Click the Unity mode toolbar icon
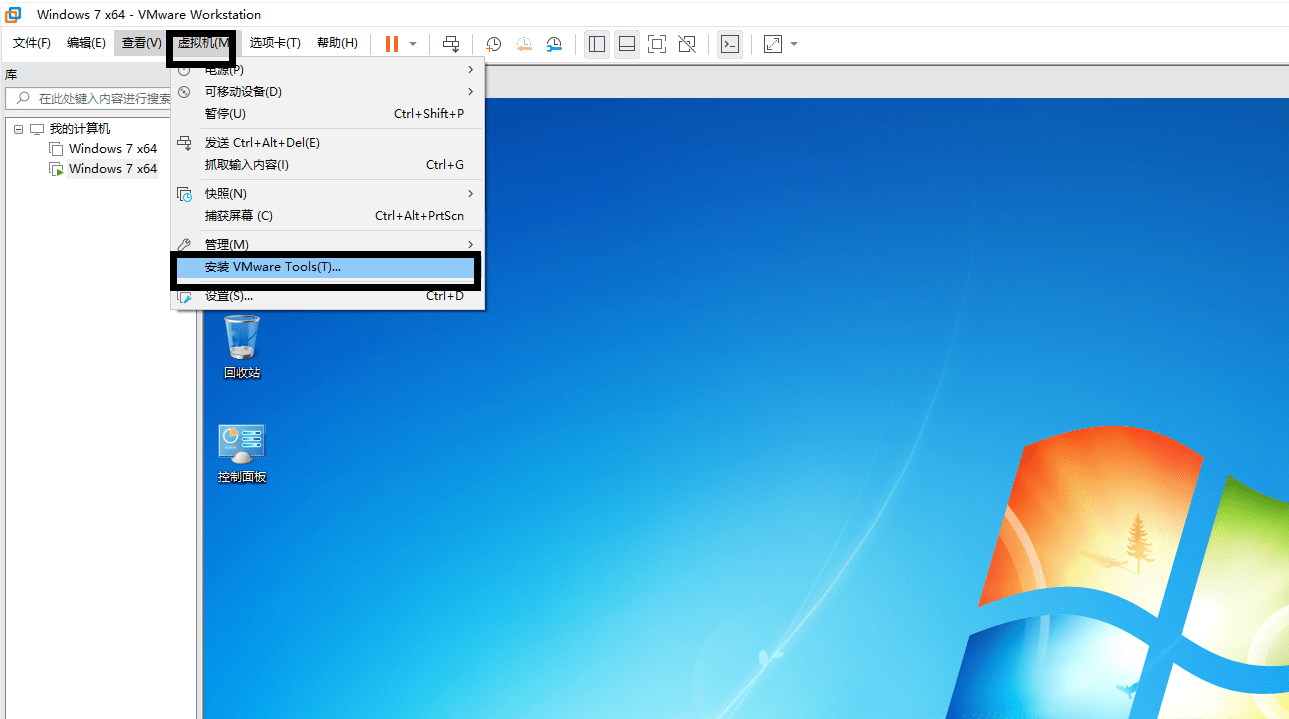 coord(687,44)
